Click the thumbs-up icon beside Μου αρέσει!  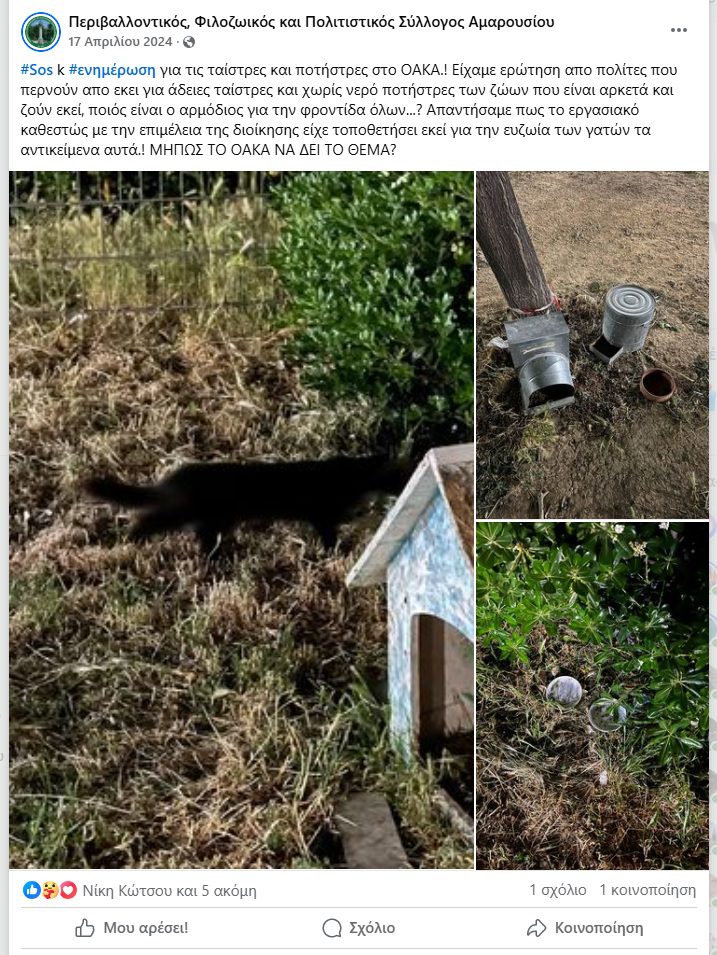[x=85, y=928]
